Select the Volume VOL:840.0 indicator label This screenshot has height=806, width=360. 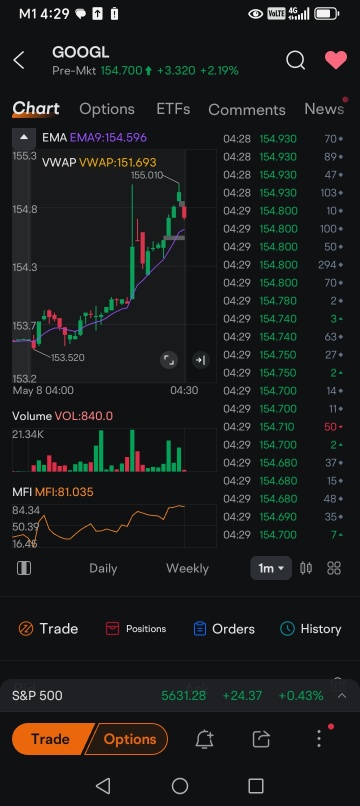62,416
